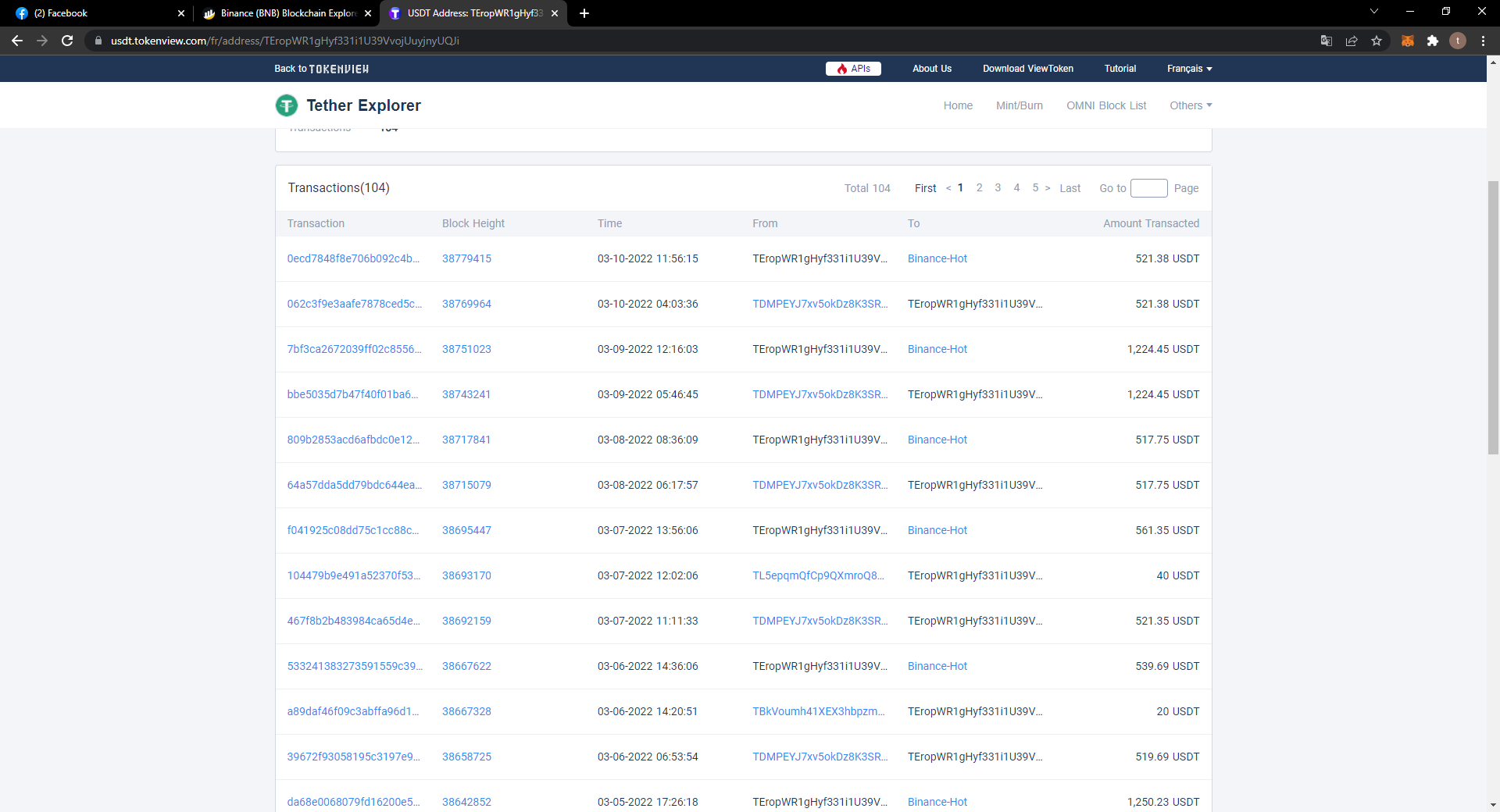
Task: Open Binance-Hot on 521.38 USDT row
Action: click(937, 258)
